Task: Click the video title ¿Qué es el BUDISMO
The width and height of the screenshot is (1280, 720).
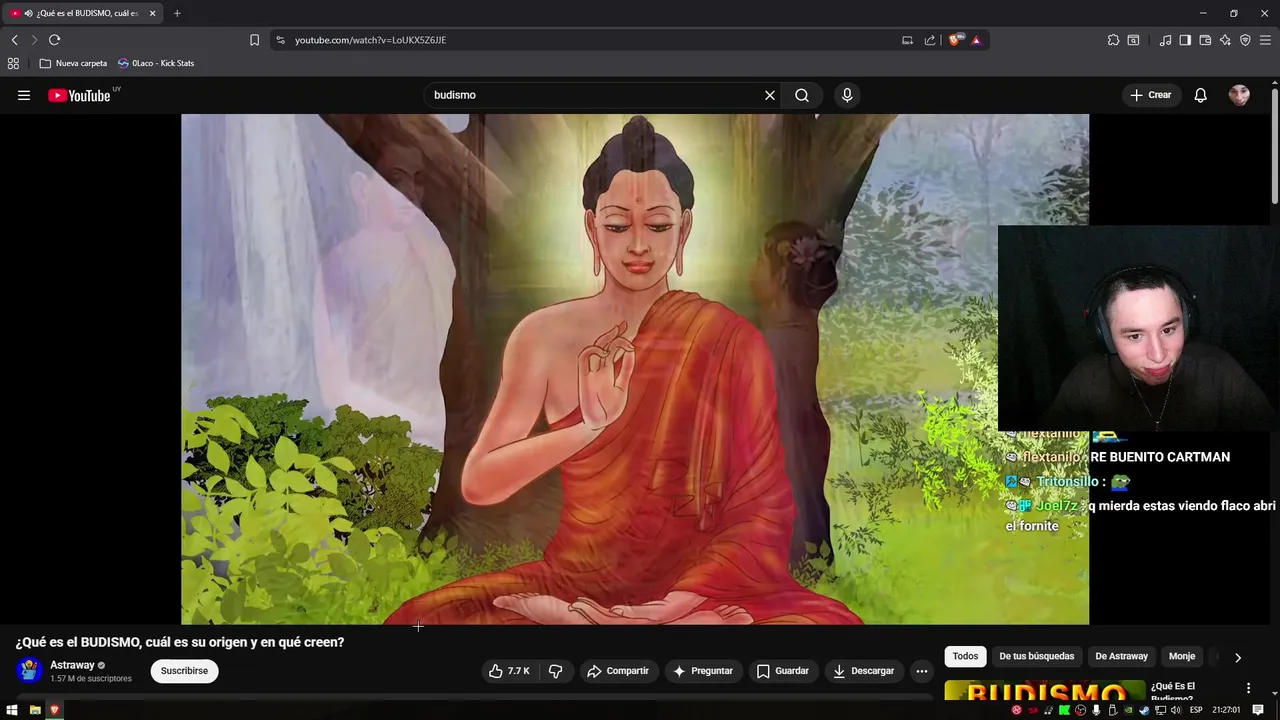Action: [x=180, y=642]
